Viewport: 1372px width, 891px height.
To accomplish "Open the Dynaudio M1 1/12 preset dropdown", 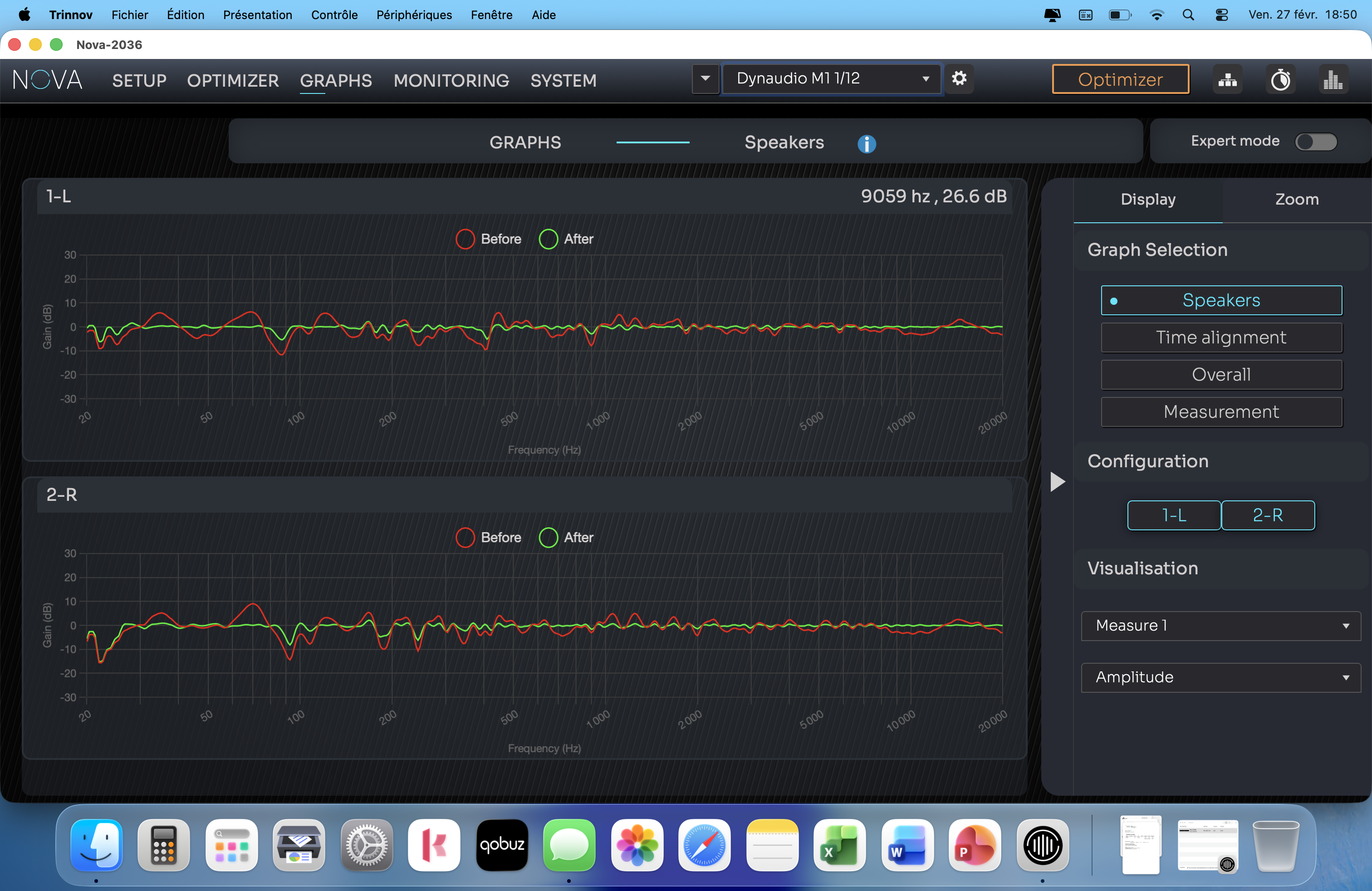I will [831, 78].
